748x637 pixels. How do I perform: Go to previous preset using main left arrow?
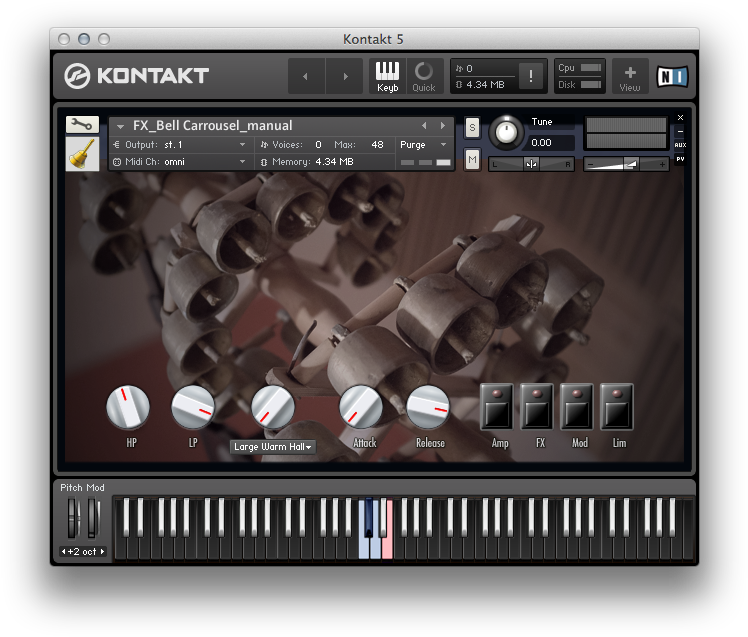[306, 76]
